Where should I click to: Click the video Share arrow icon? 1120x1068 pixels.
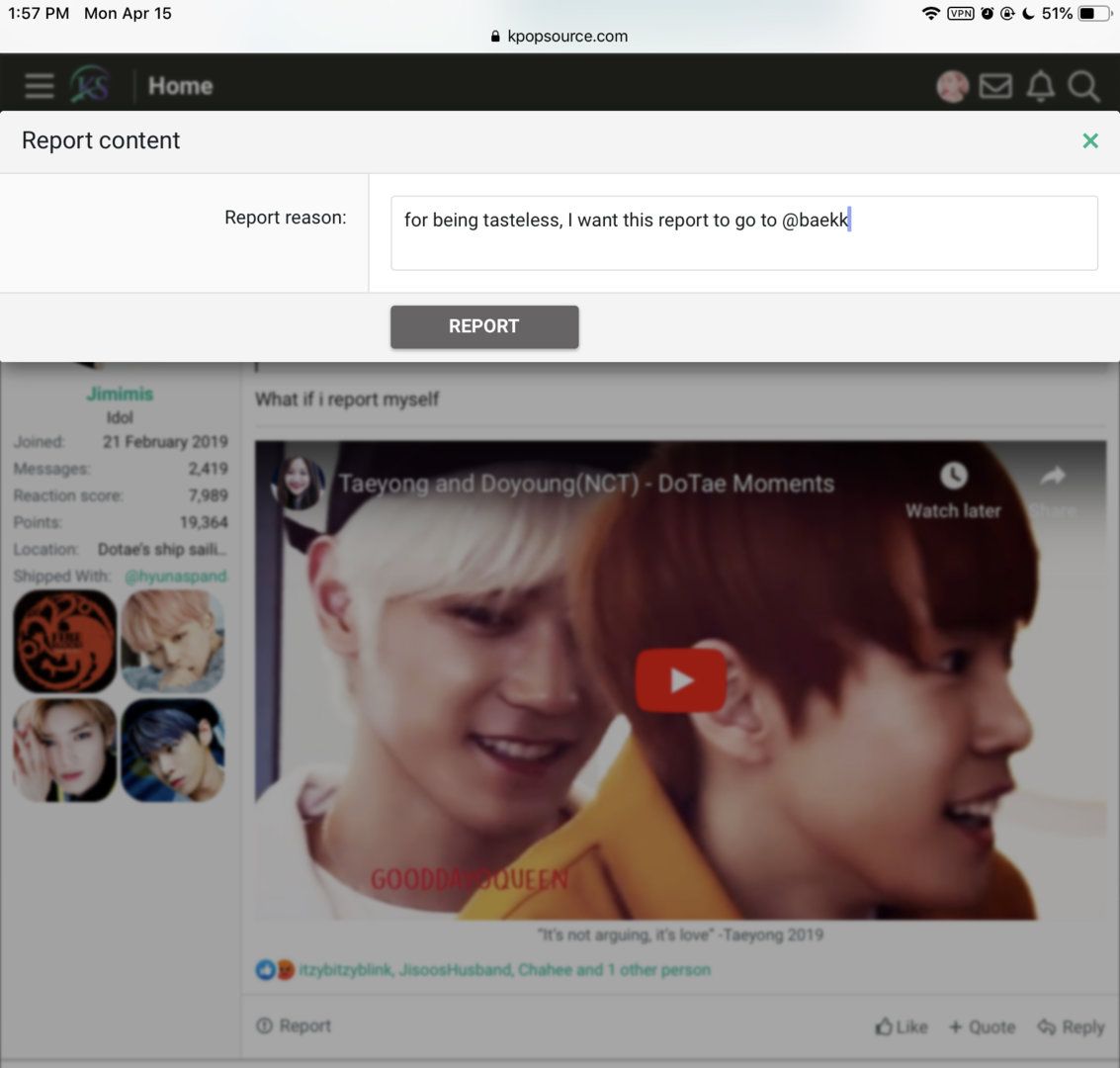pos(1053,476)
